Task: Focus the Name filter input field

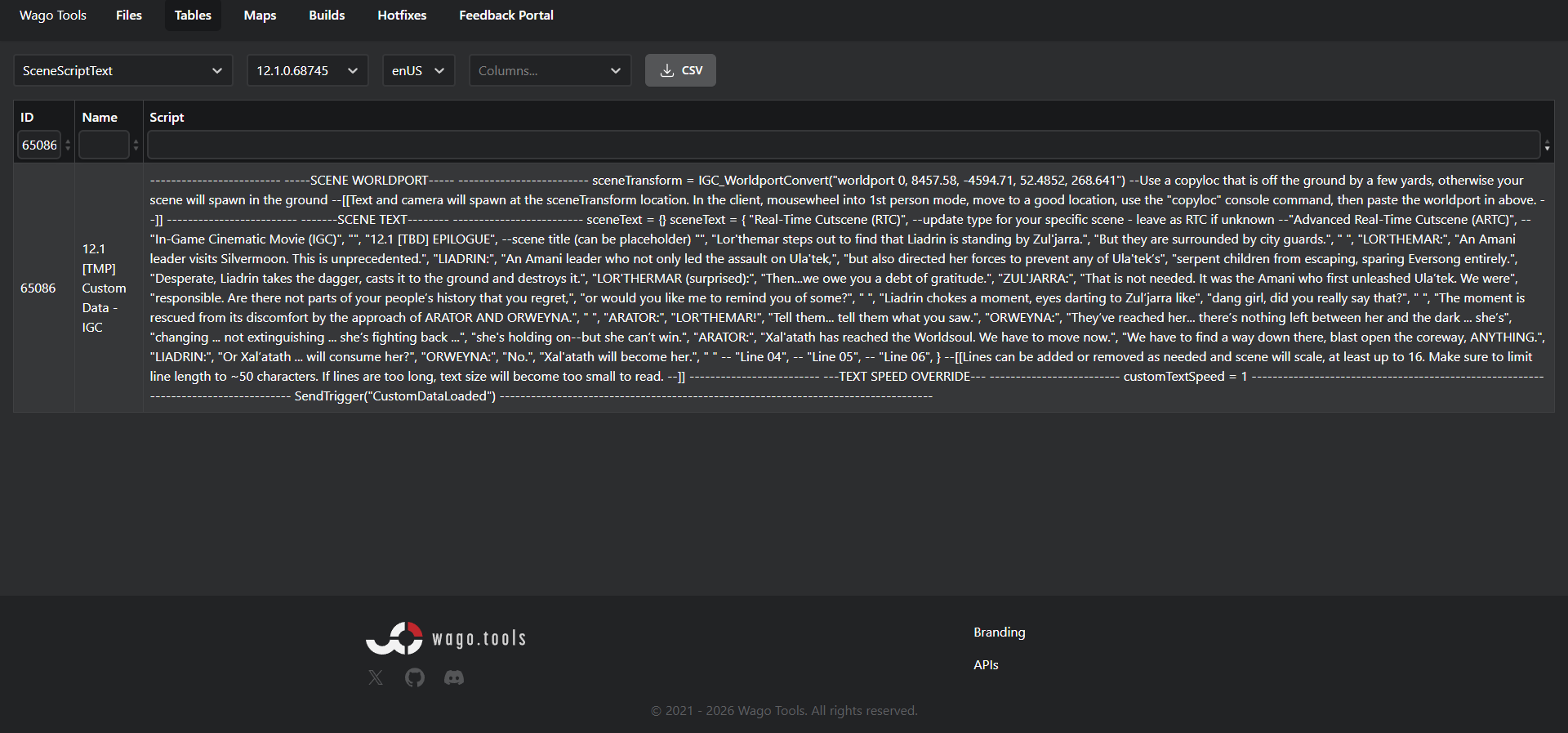Action: 104,145
